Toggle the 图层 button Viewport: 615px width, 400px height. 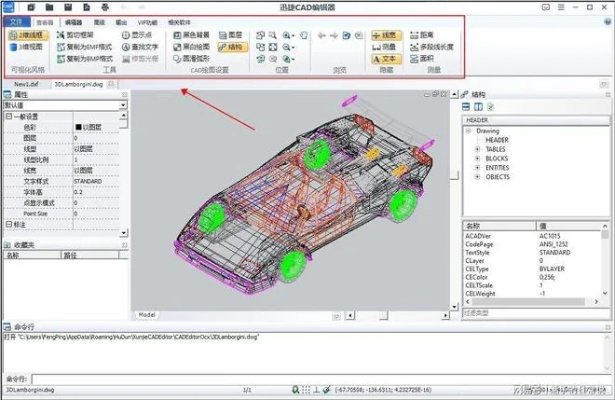(x=231, y=35)
